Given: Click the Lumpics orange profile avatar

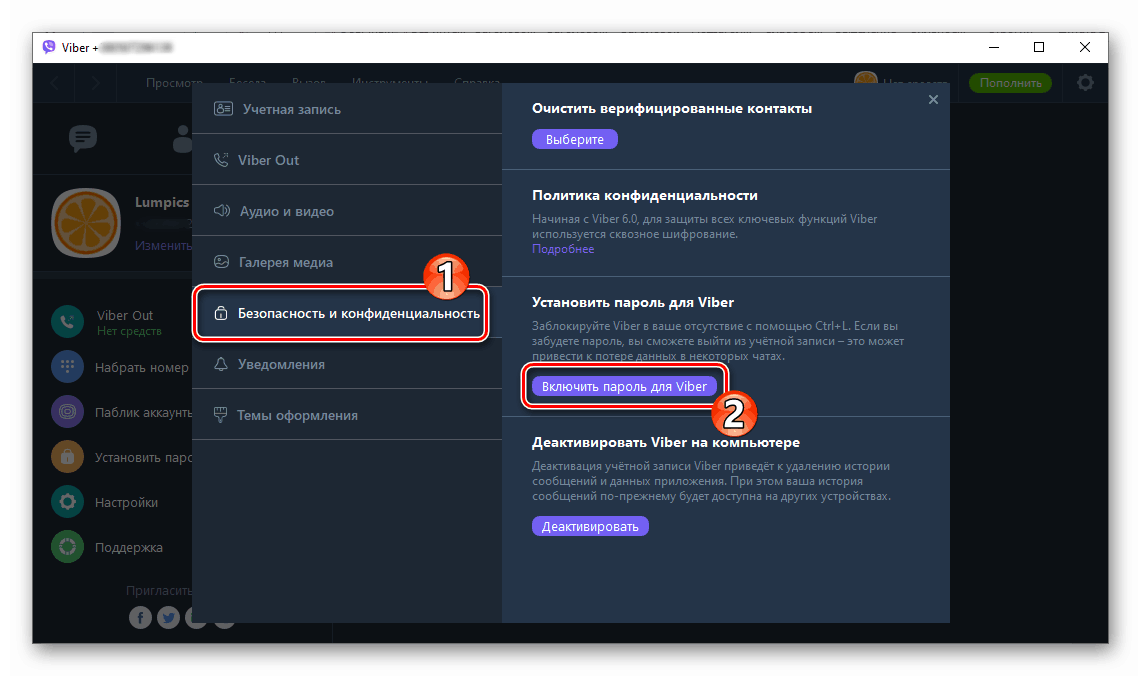Looking at the screenshot, I should tap(86, 223).
